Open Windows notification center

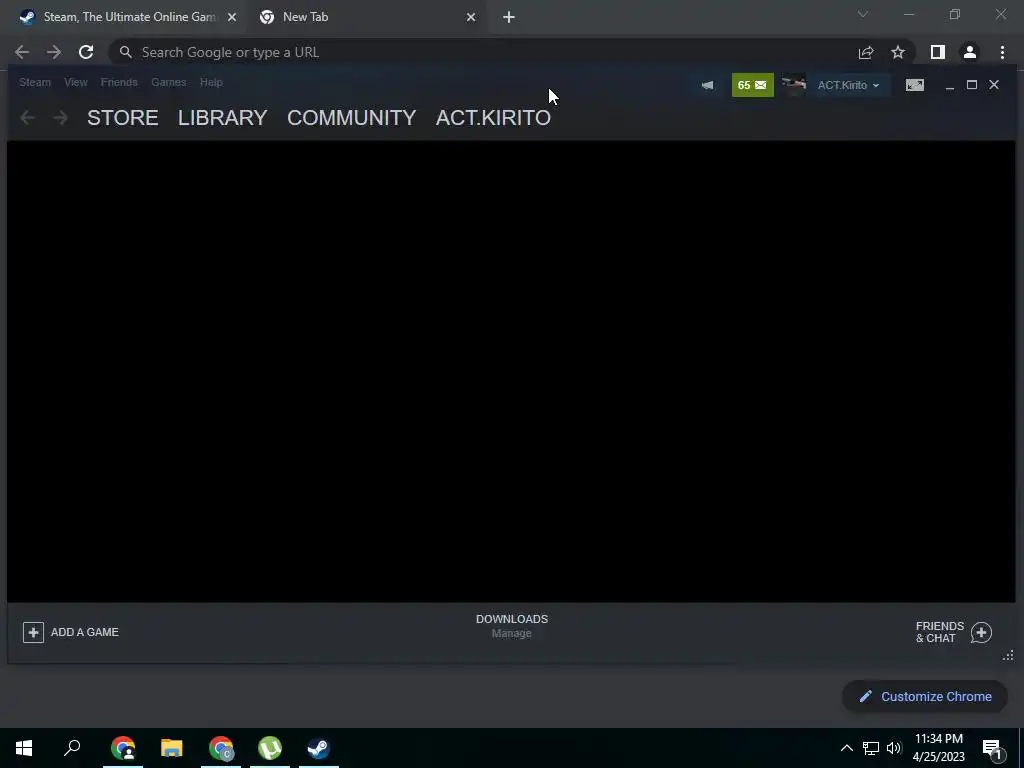pos(993,748)
